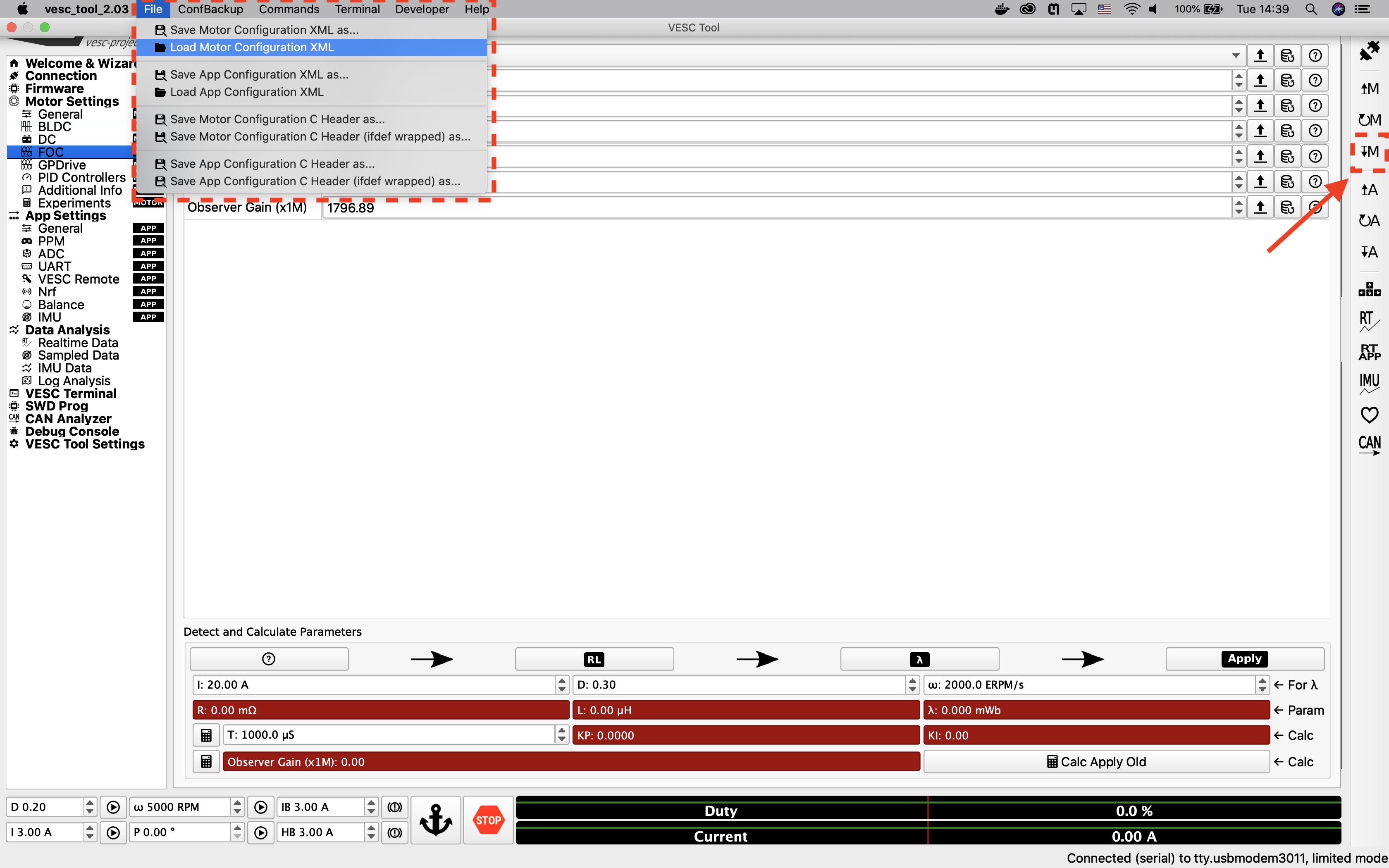This screenshot has height=868, width=1389.
Task: Open Balance app settings
Action: (61, 305)
